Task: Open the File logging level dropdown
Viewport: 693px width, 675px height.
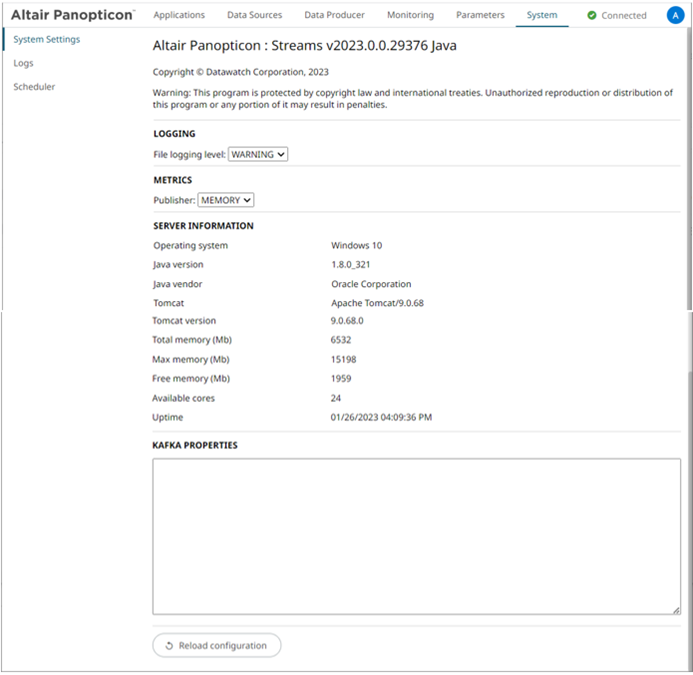Action: pyautogui.click(x=258, y=154)
